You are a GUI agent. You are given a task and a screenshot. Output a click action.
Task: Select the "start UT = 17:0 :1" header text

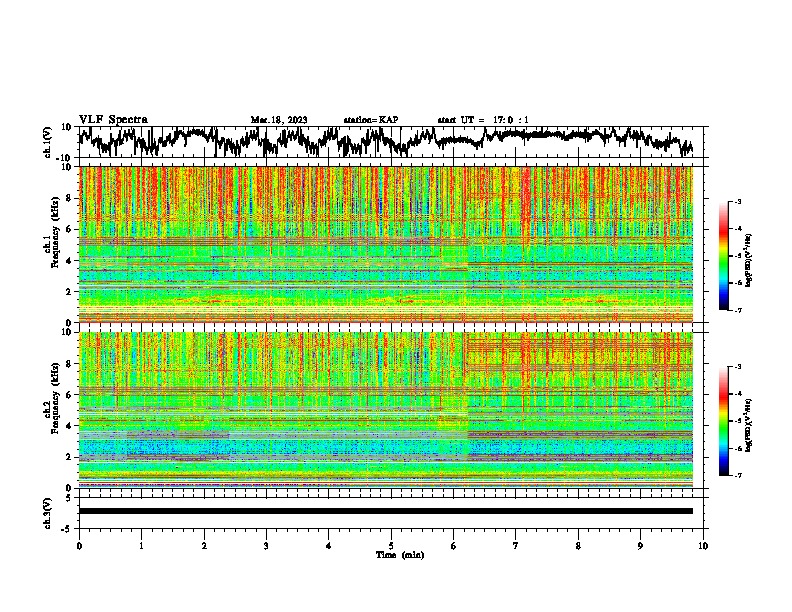click(x=483, y=120)
